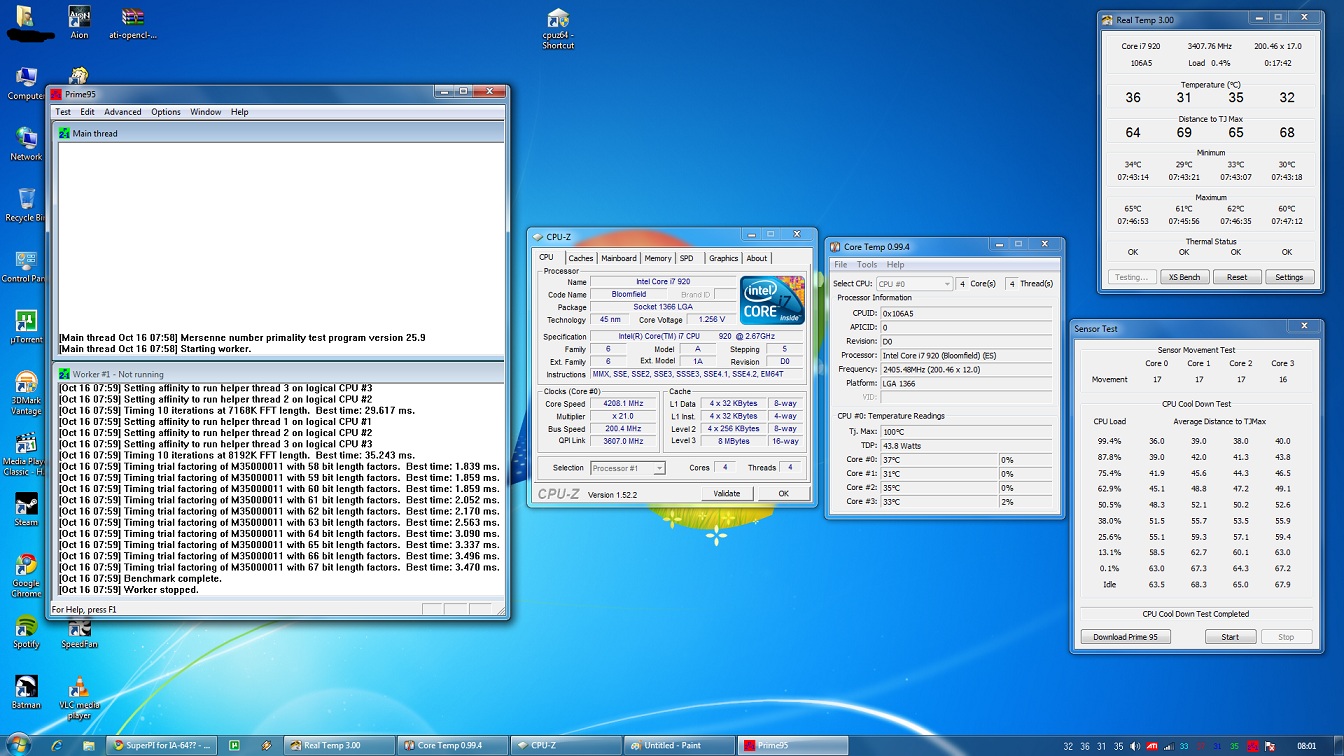Click the Reset button in Real Temp
Viewport: 1344px width, 756px height.
pyautogui.click(x=1237, y=277)
